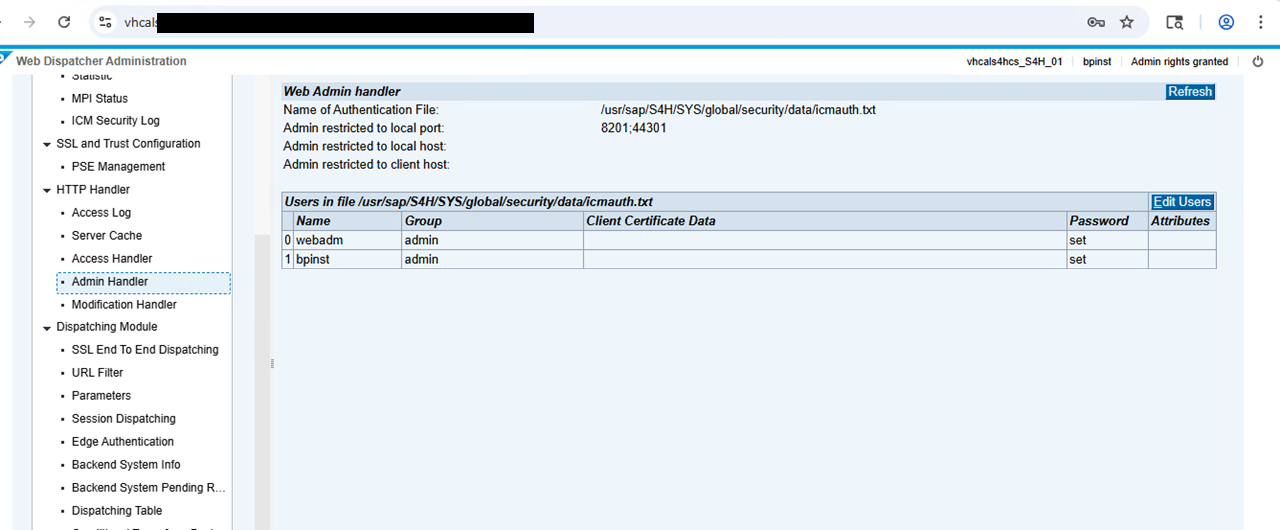
Task: Click the browser forward arrow icon
Action: (x=29, y=22)
